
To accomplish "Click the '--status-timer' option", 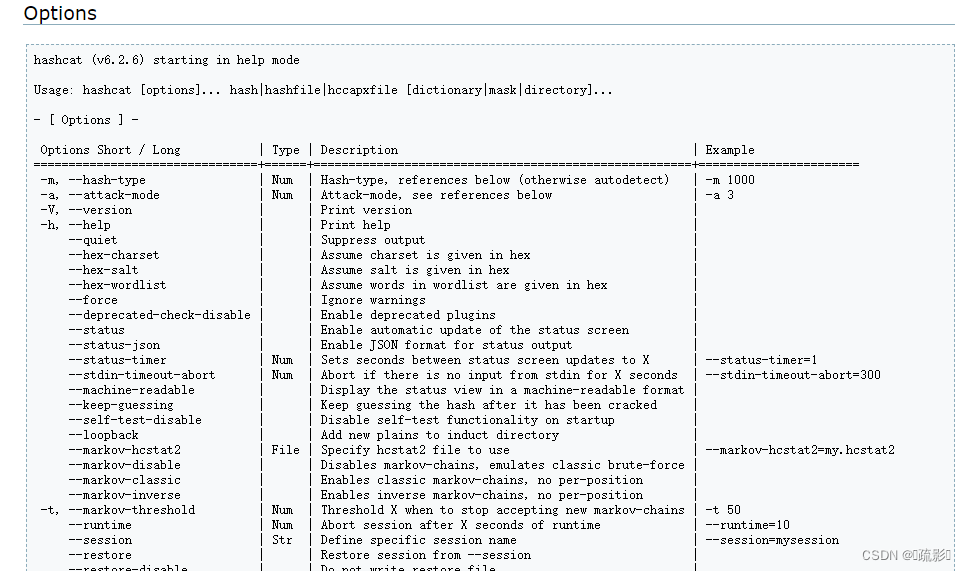I will 118,360.
